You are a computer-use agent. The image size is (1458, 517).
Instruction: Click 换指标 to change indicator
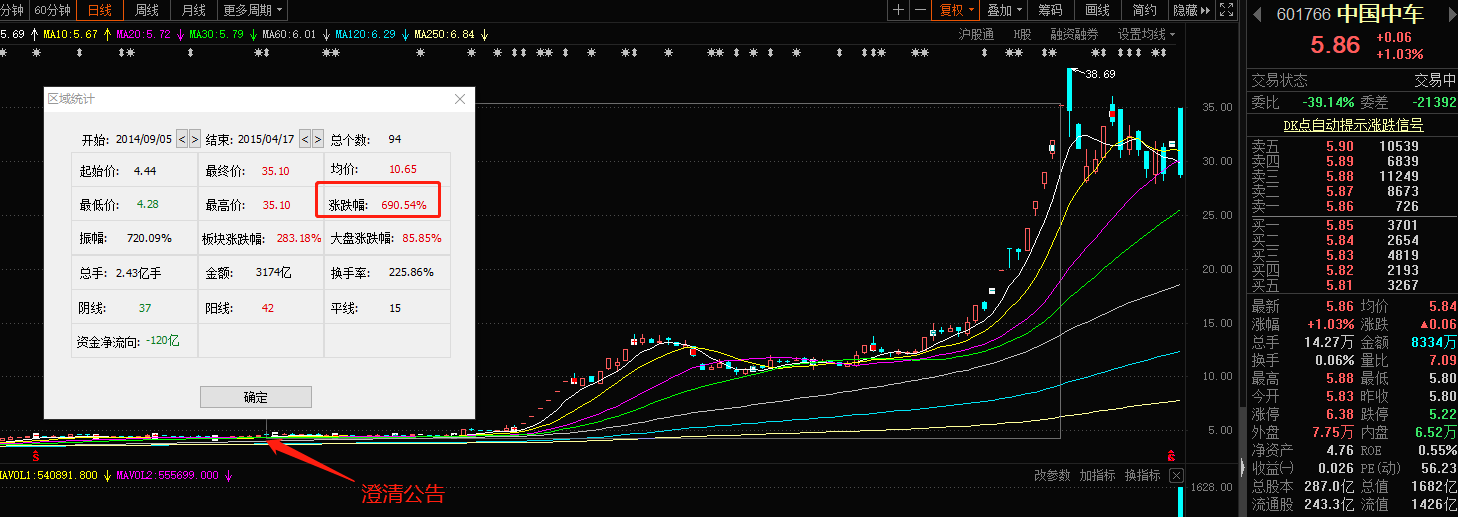pyautogui.click(x=1142, y=476)
